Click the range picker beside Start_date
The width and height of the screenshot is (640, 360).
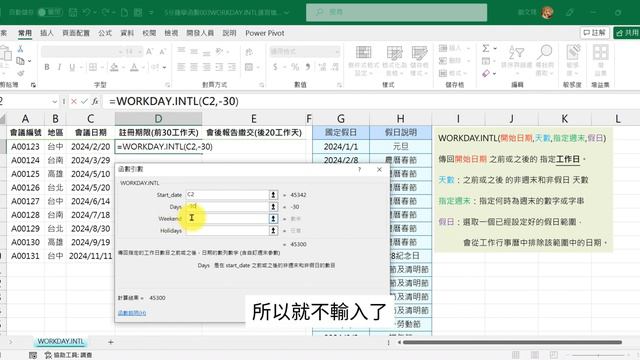pyautogui.click(x=273, y=195)
